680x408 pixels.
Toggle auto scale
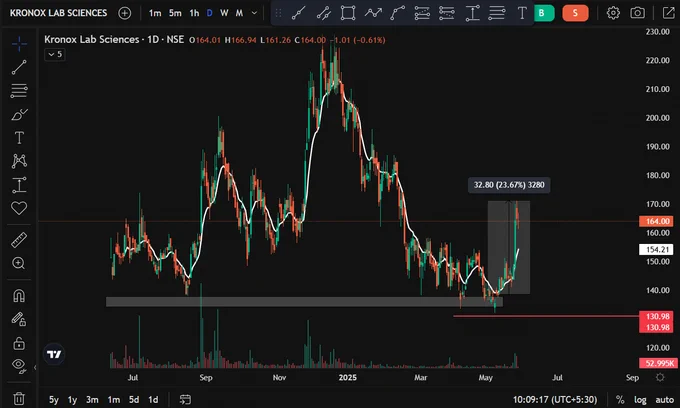click(664, 399)
